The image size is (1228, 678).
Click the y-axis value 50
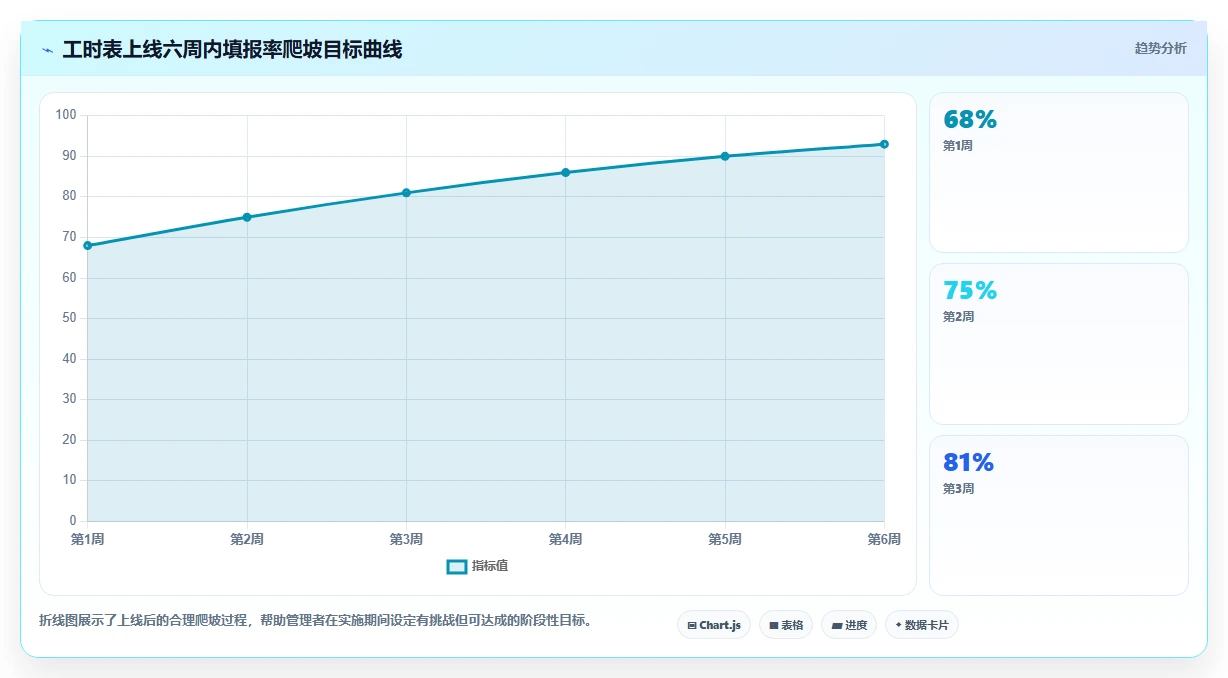[69, 318]
